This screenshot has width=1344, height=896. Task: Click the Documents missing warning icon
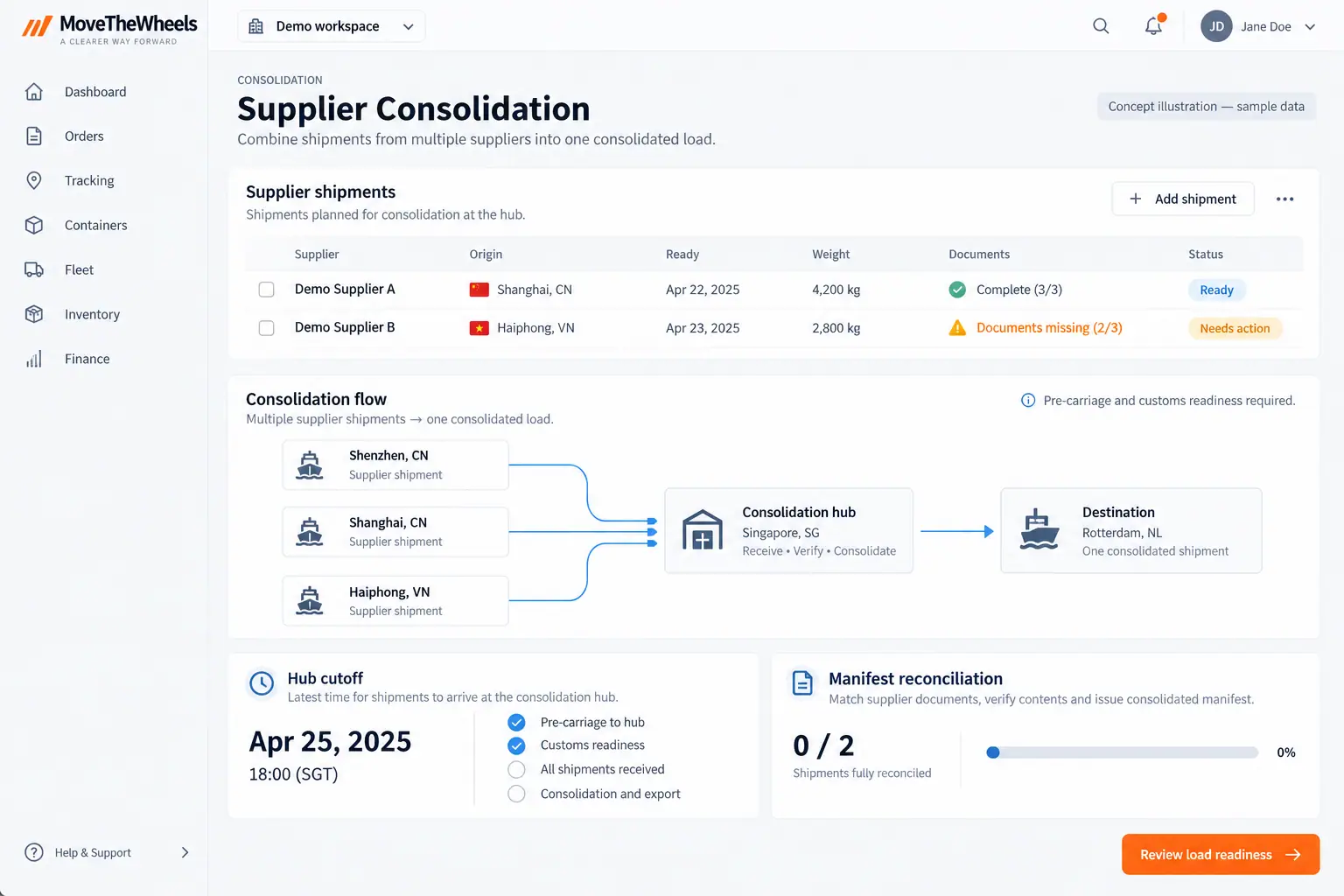[x=958, y=328]
